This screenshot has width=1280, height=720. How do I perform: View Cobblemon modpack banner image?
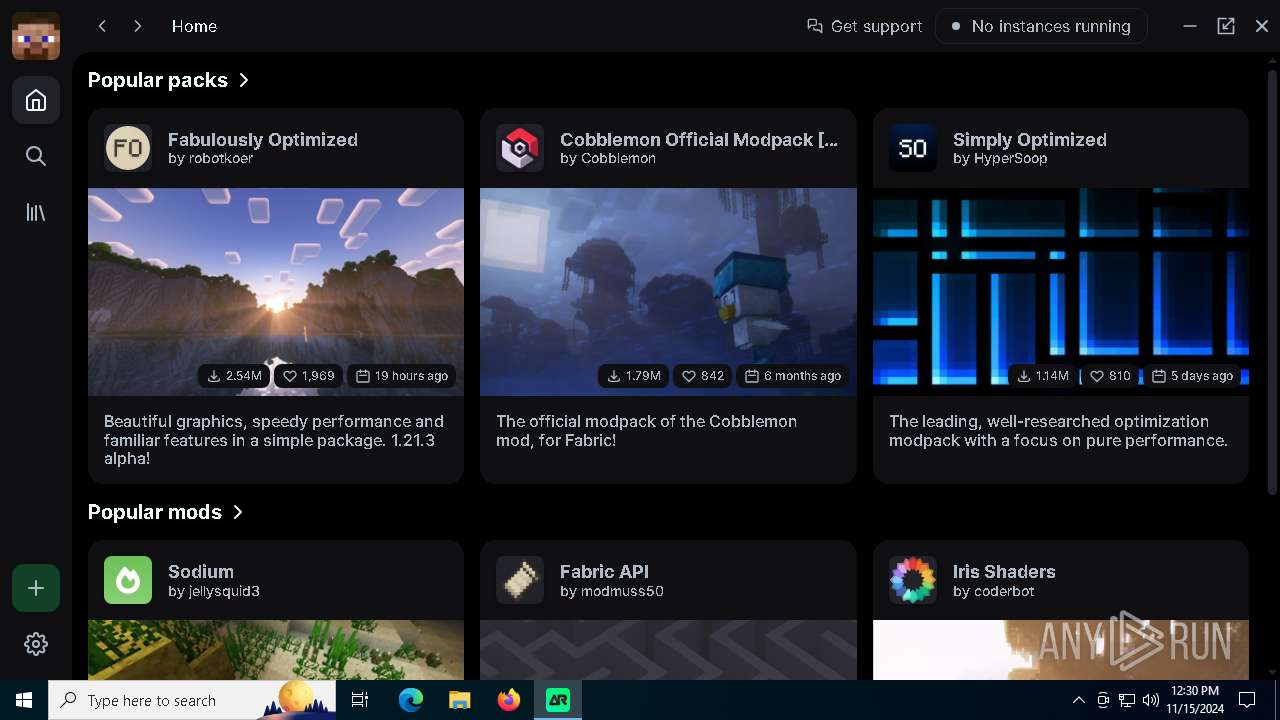(668, 292)
